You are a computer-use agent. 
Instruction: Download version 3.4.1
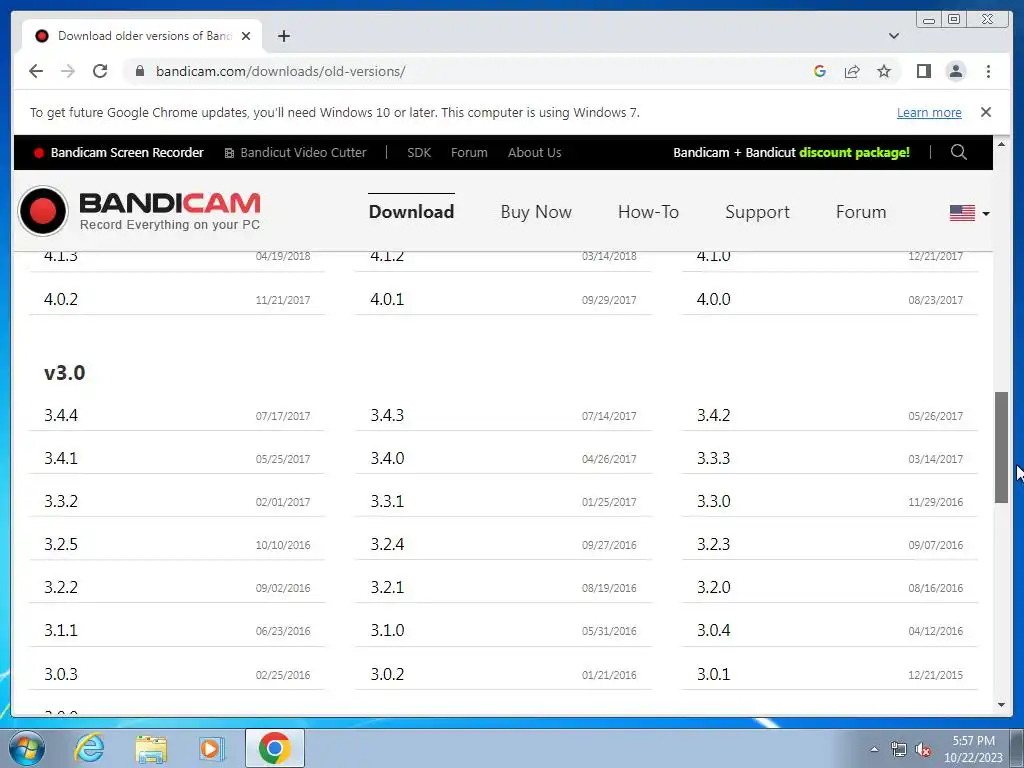click(x=176, y=458)
